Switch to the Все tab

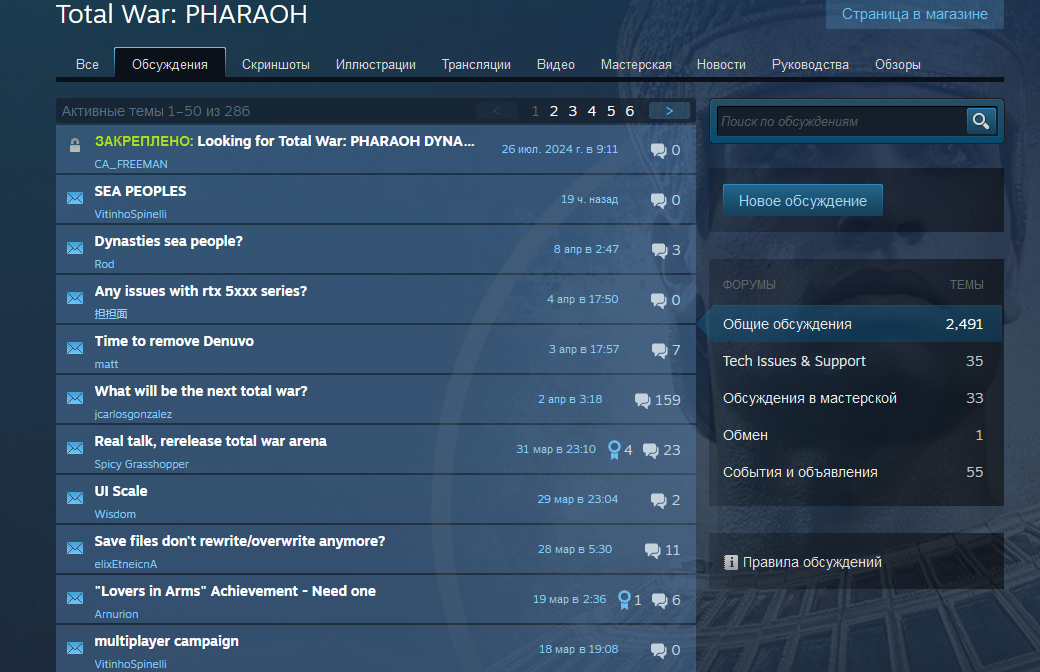87,64
